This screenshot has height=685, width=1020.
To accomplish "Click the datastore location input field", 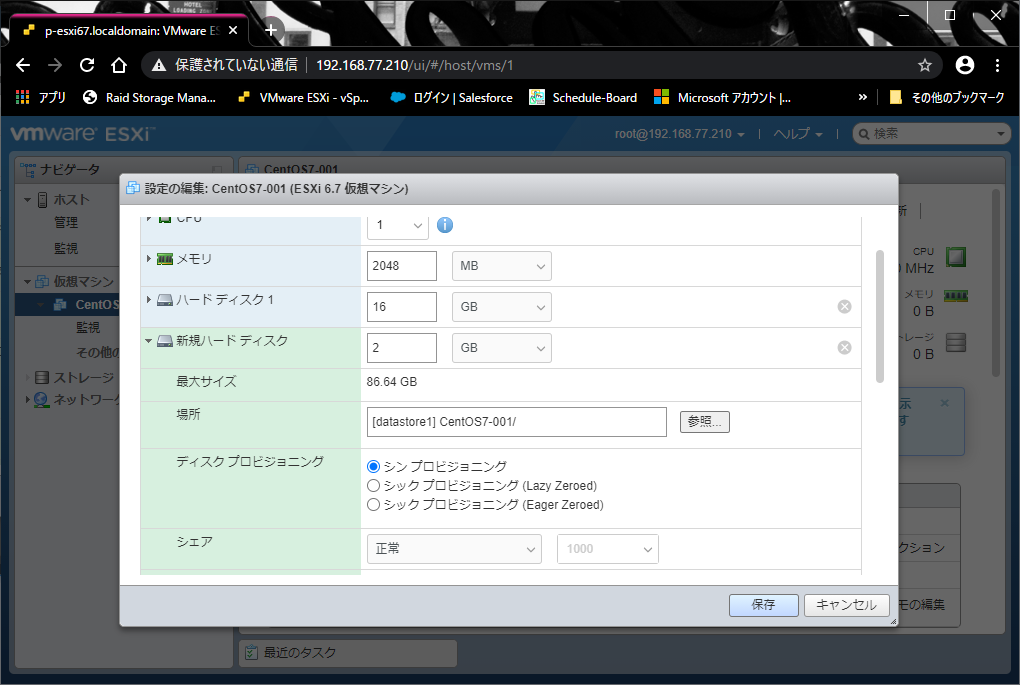I will (517, 422).
